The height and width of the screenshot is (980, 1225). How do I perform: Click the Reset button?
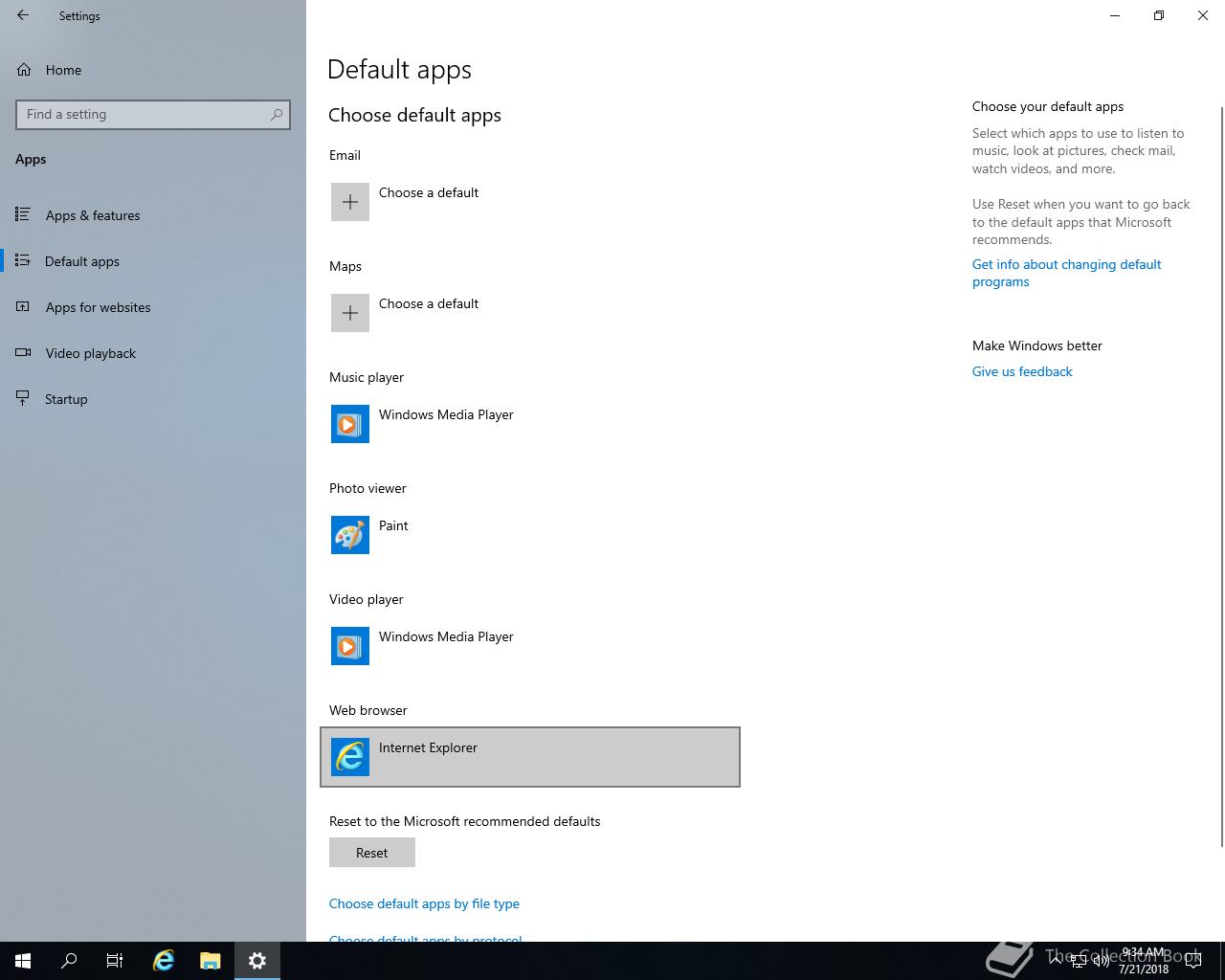[x=372, y=853]
